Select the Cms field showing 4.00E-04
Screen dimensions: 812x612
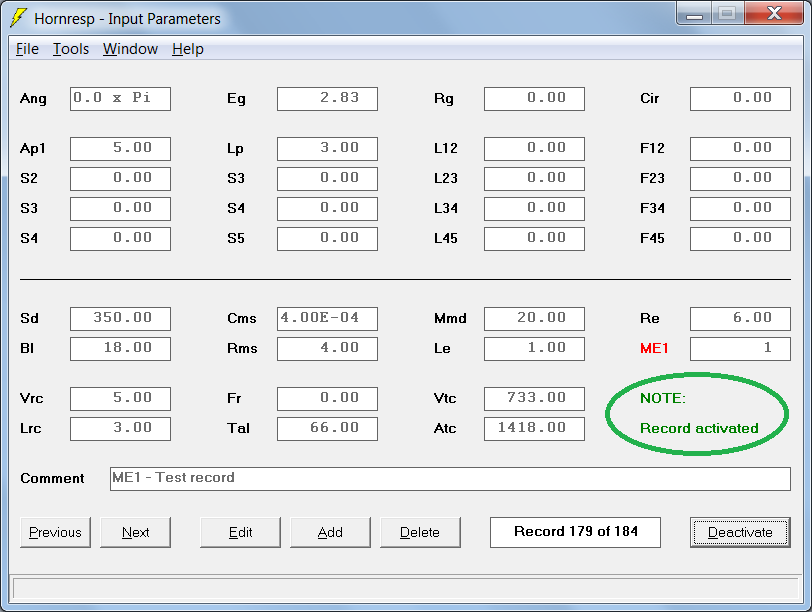tap(327, 318)
